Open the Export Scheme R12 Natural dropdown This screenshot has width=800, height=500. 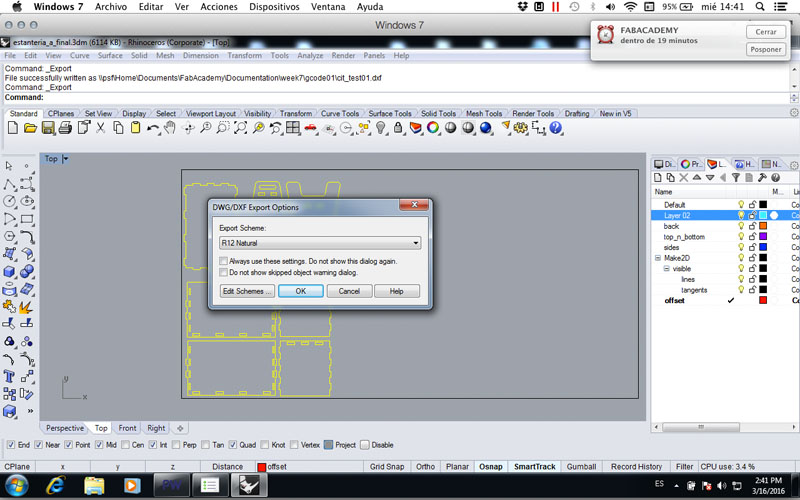320,243
